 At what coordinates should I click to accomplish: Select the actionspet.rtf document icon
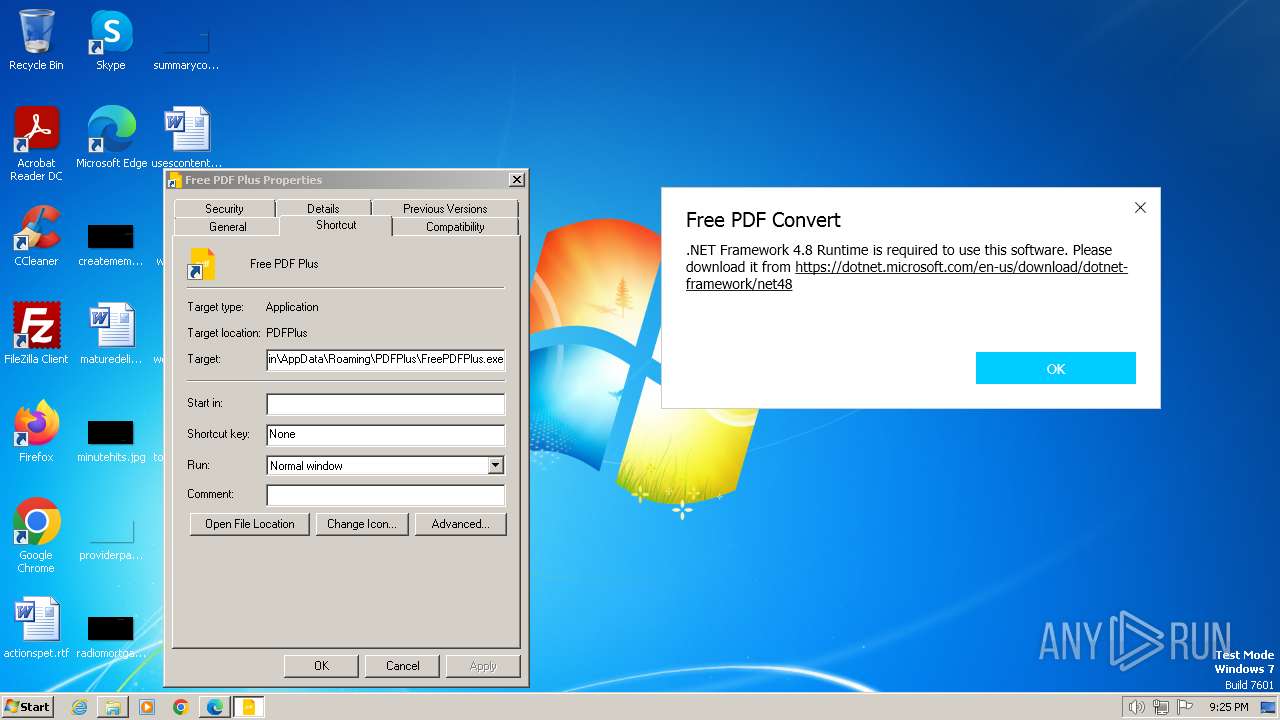(x=36, y=627)
